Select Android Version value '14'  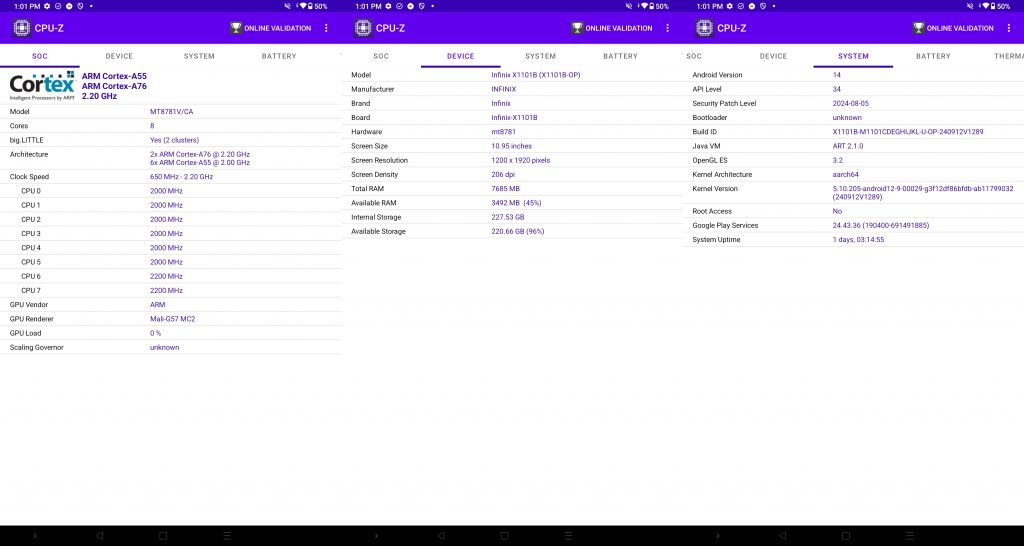click(x=837, y=75)
